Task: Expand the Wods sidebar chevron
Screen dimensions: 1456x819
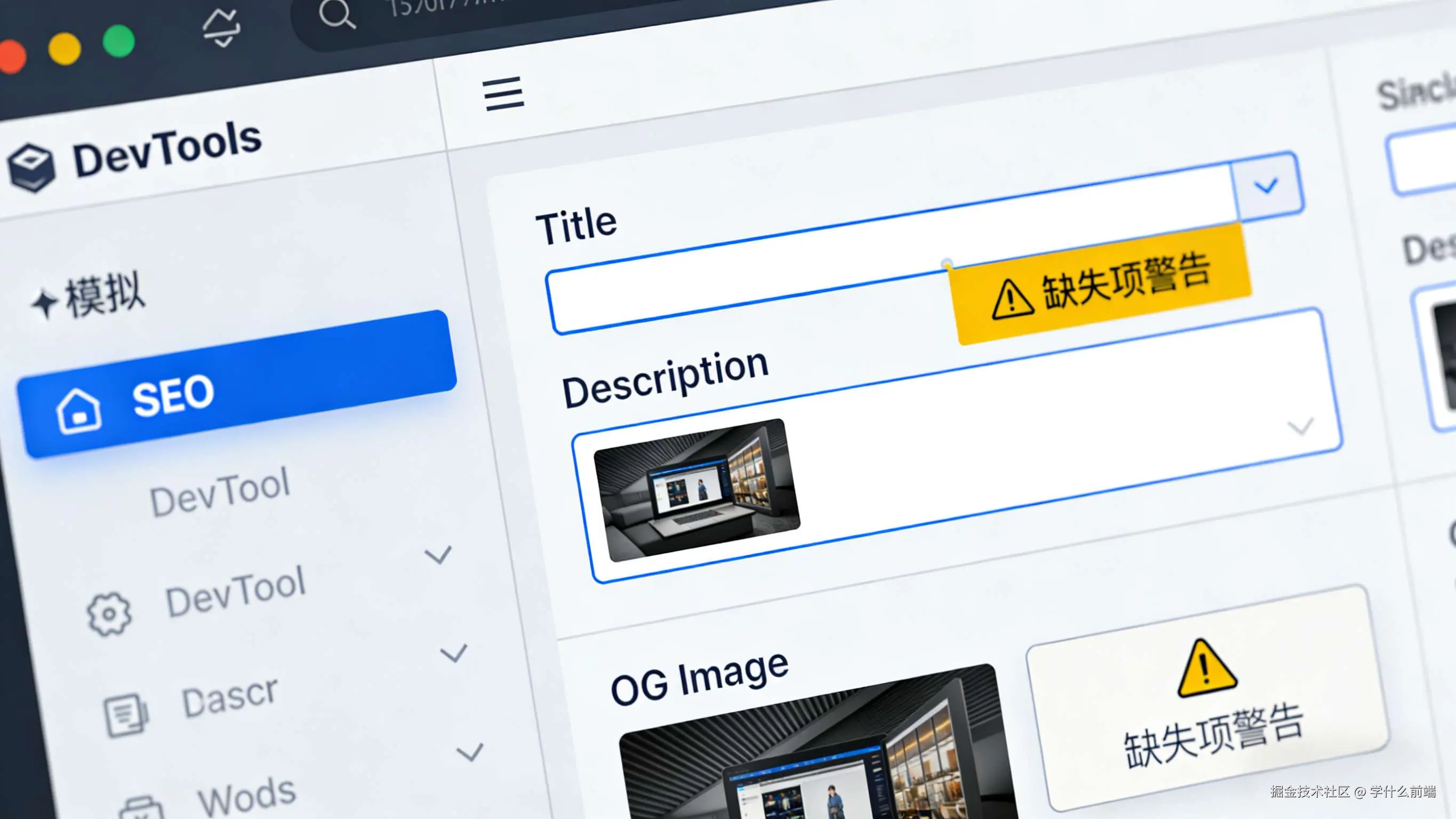Action: pos(470,752)
